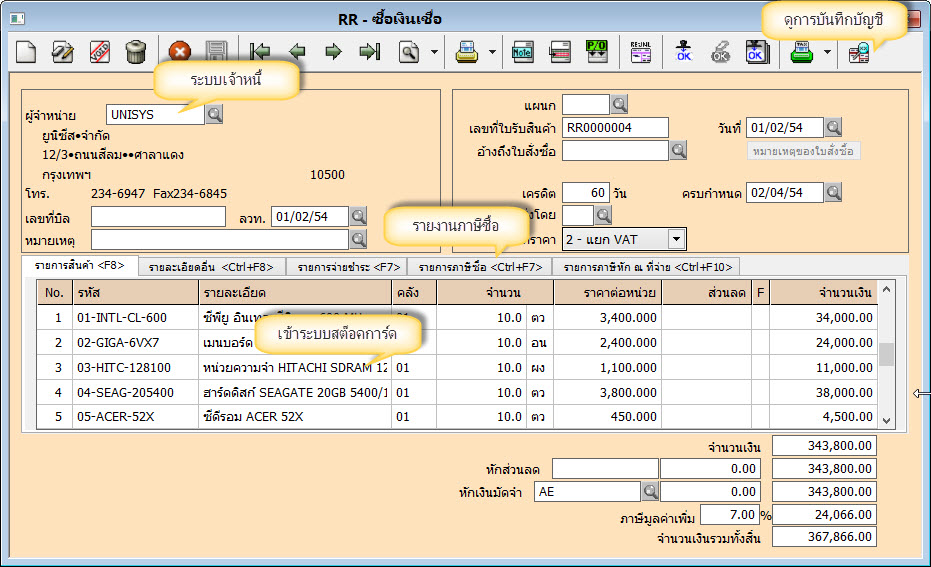Viewport: 931px width, 567px height.
Task: Open due date lookup beside 02/04/54
Action: click(x=834, y=192)
